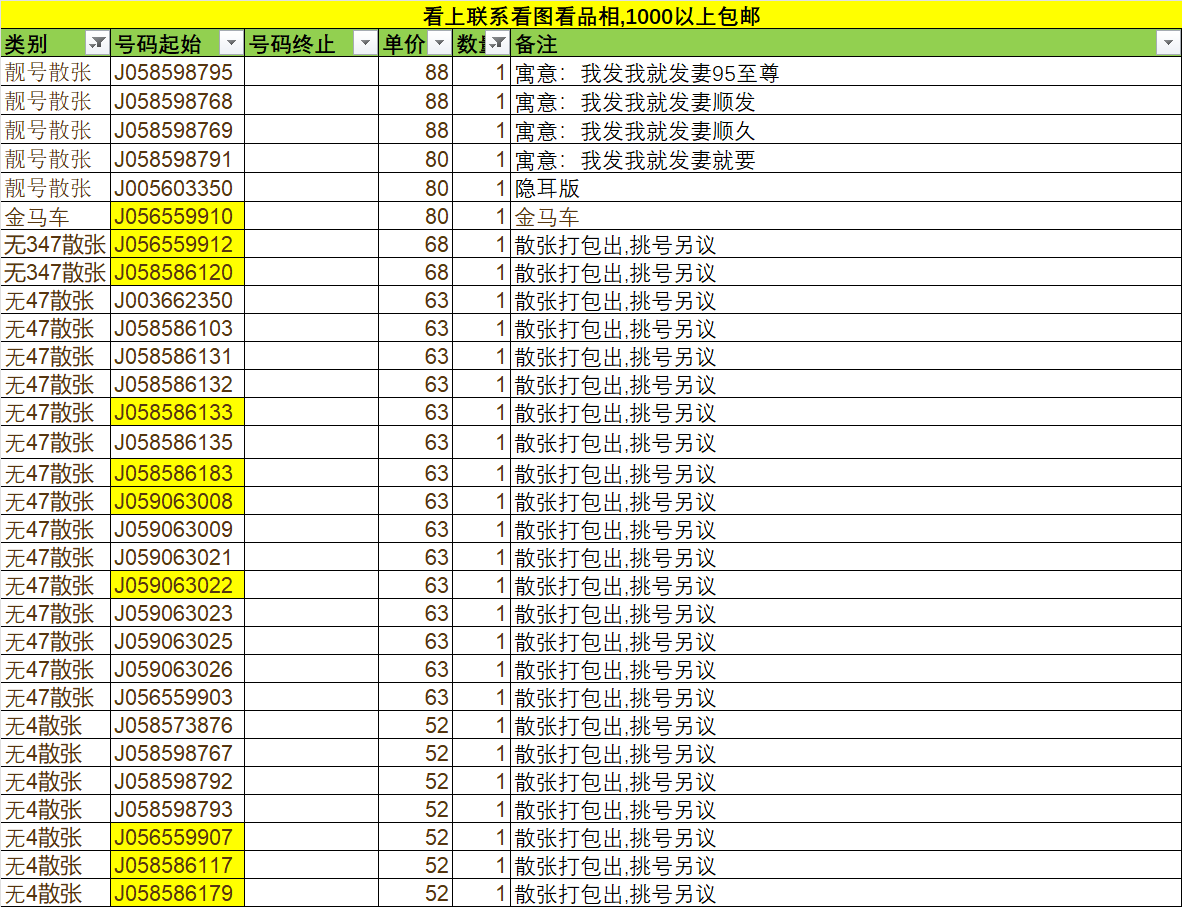The width and height of the screenshot is (1182, 907).
Task: Open the 类别 column filter dropdown
Action: [x=97, y=44]
